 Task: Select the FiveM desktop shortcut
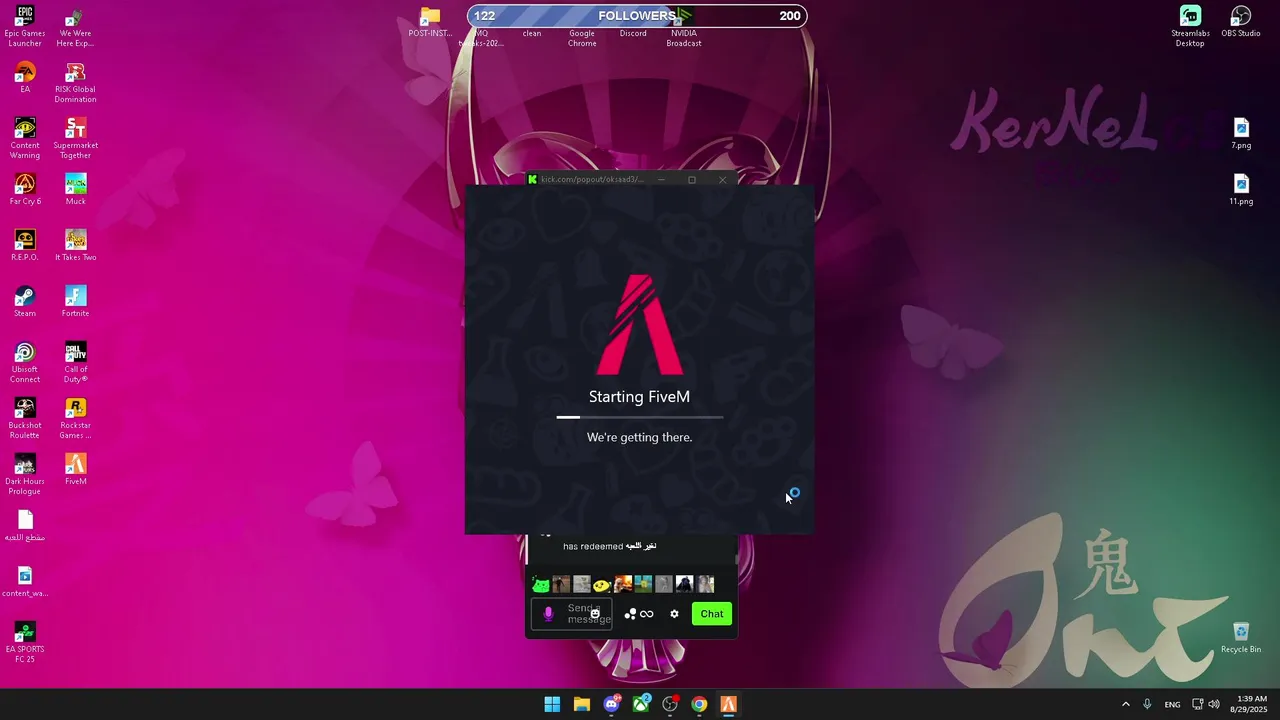pyautogui.click(x=75, y=470)
